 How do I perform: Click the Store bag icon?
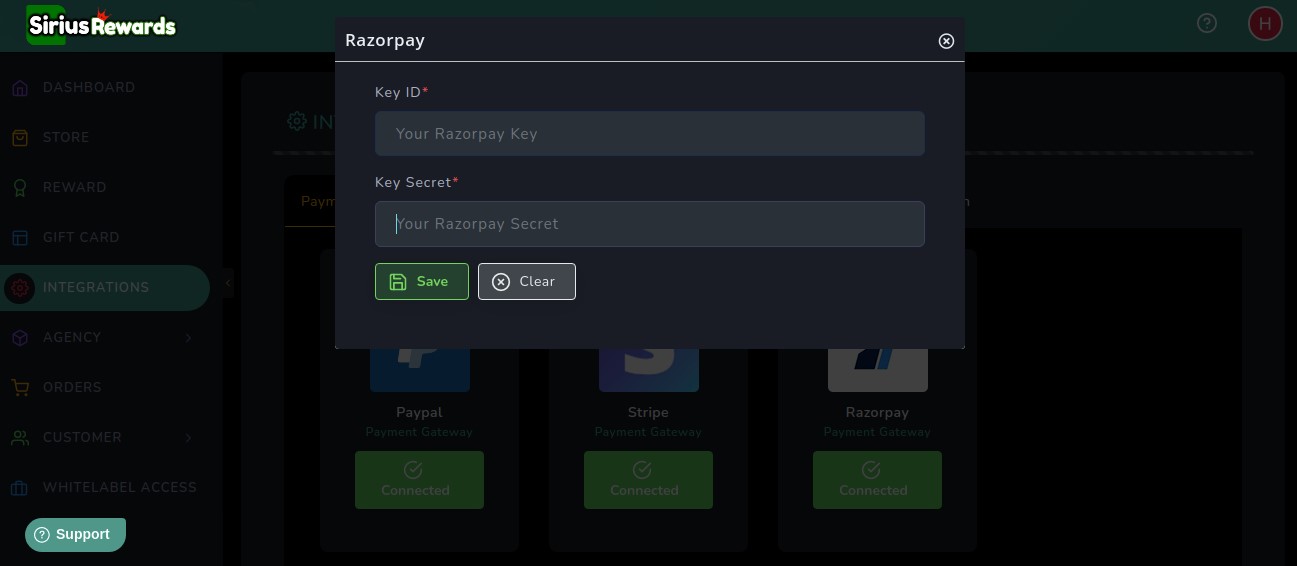tap(20, 138)
